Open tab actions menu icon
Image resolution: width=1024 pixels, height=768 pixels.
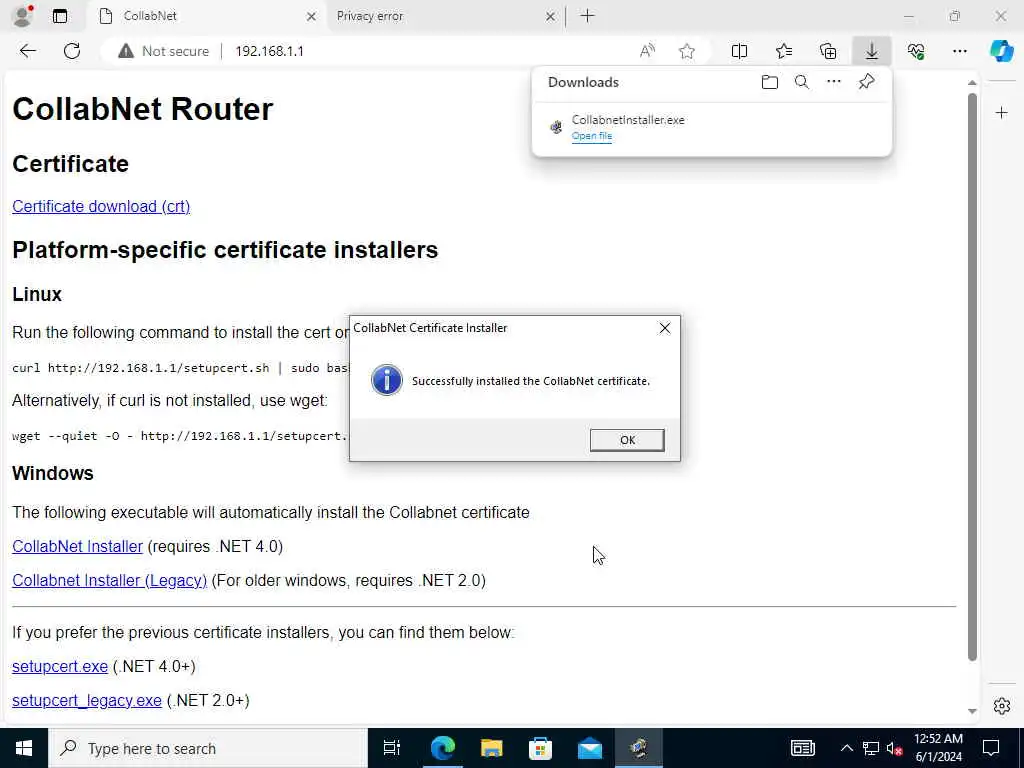pyautogui.click(x=60, y=16)
